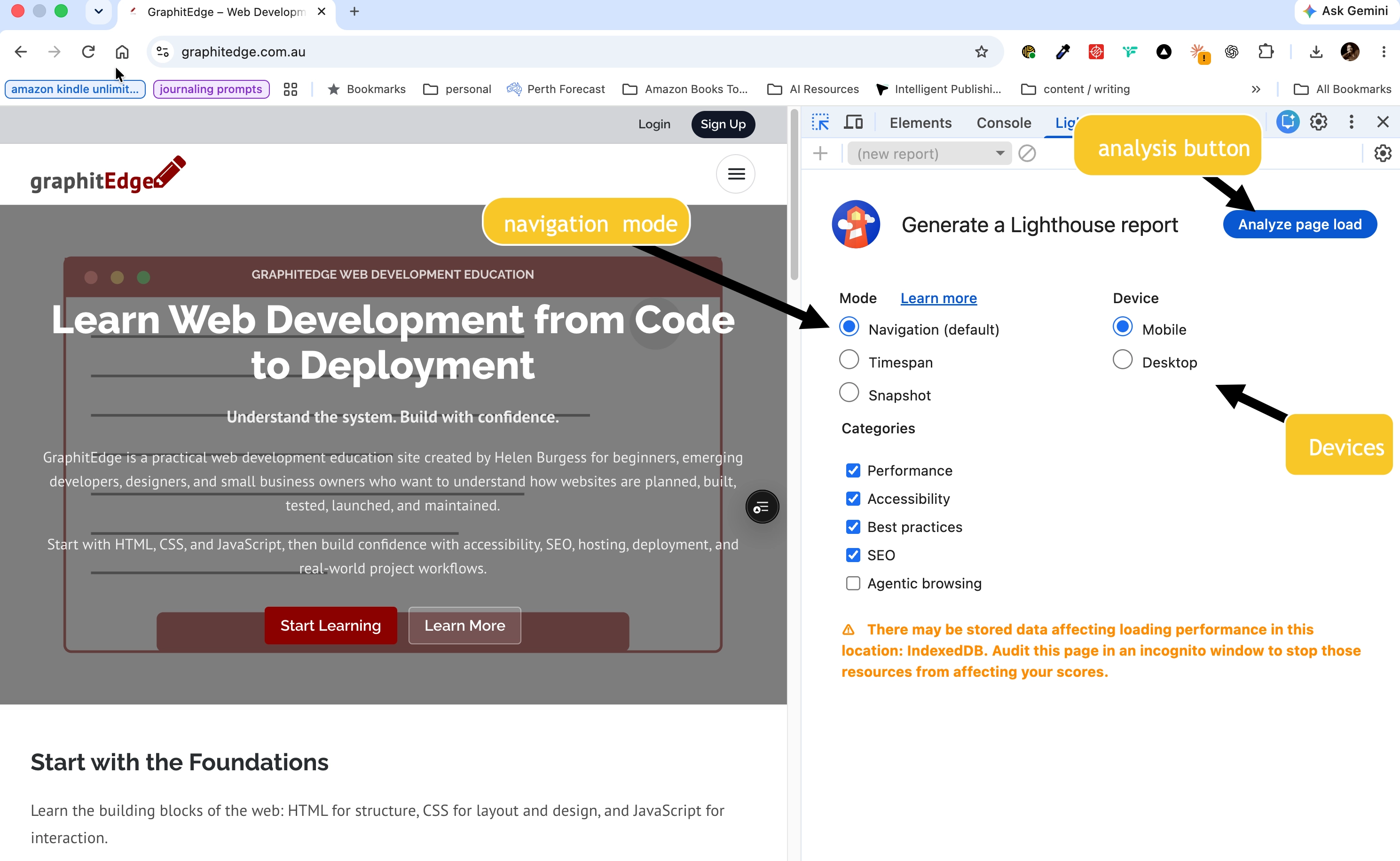Click the Start Learning button
Screen dimensions: 1400x861
click(x=330, y=625)
